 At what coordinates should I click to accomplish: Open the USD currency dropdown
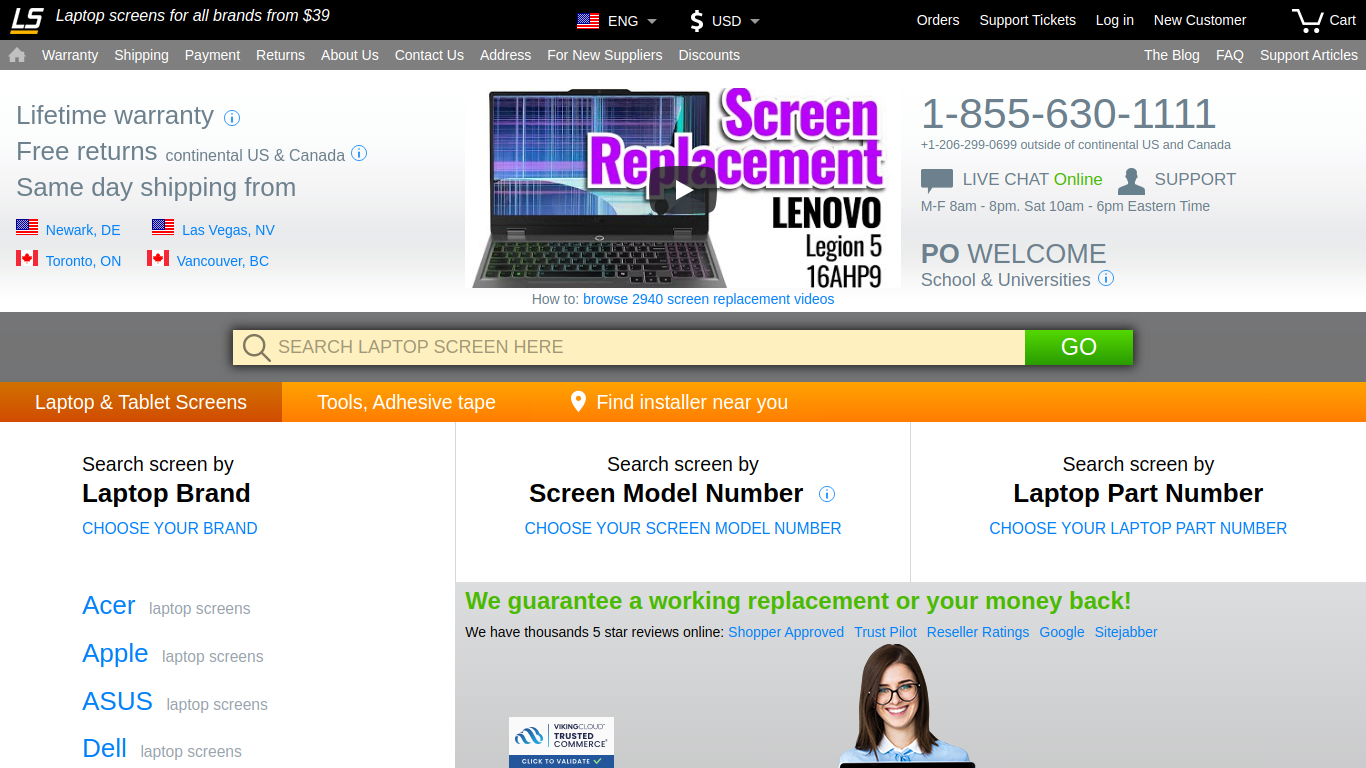point(736,21)
